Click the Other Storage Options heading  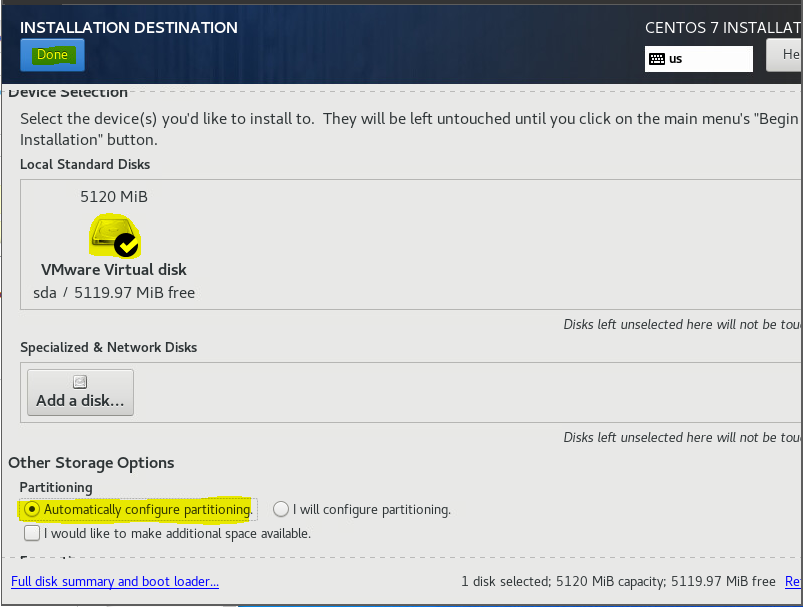[91, 463]
